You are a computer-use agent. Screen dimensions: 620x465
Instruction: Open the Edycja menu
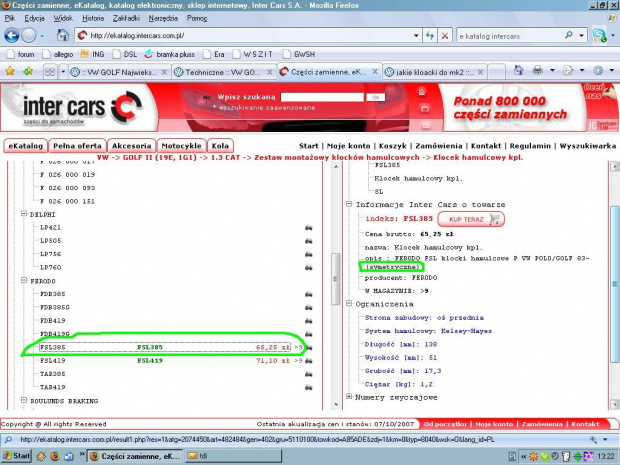(x=34, y=18)
